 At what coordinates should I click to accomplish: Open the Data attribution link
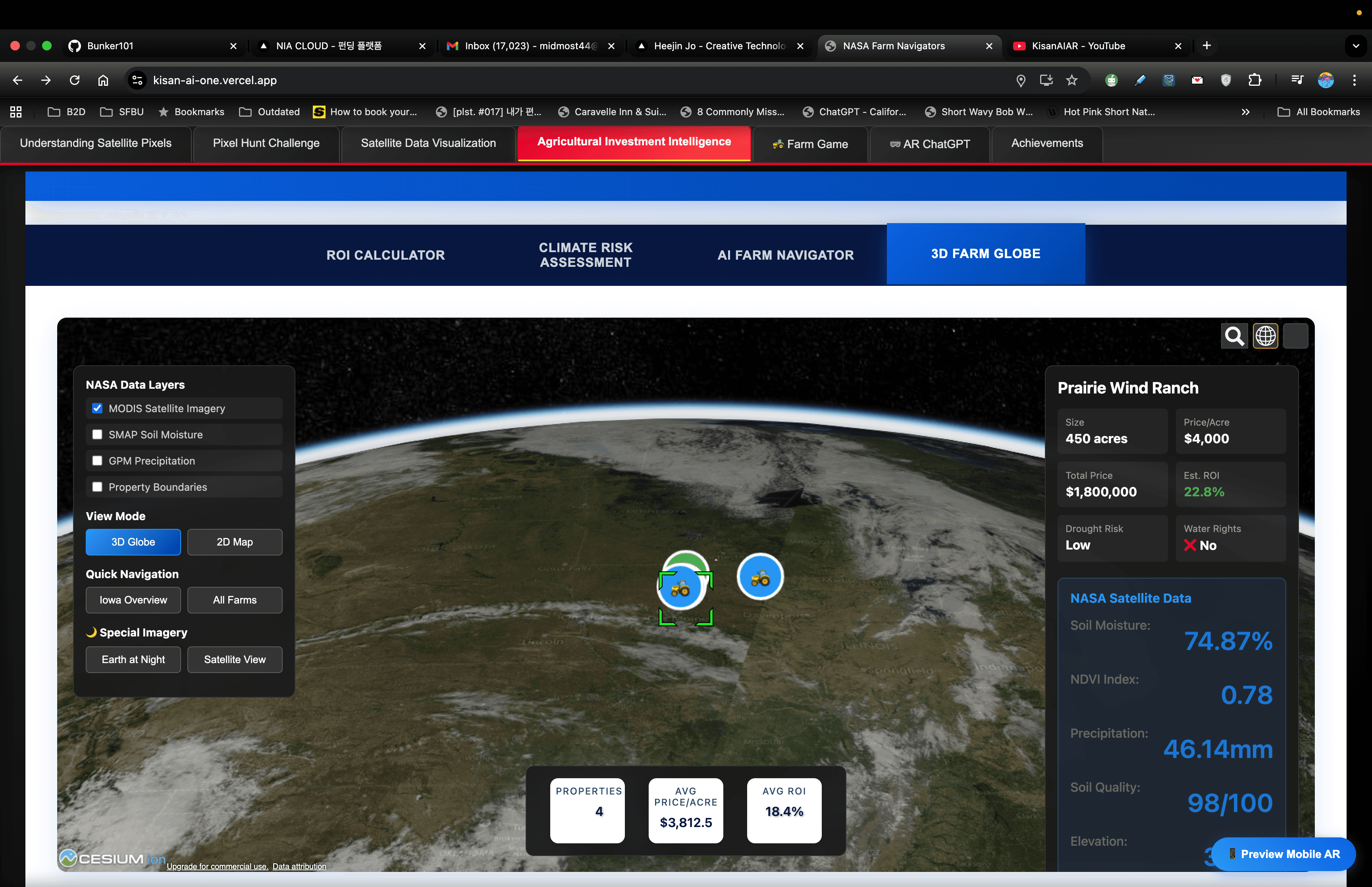299,866
